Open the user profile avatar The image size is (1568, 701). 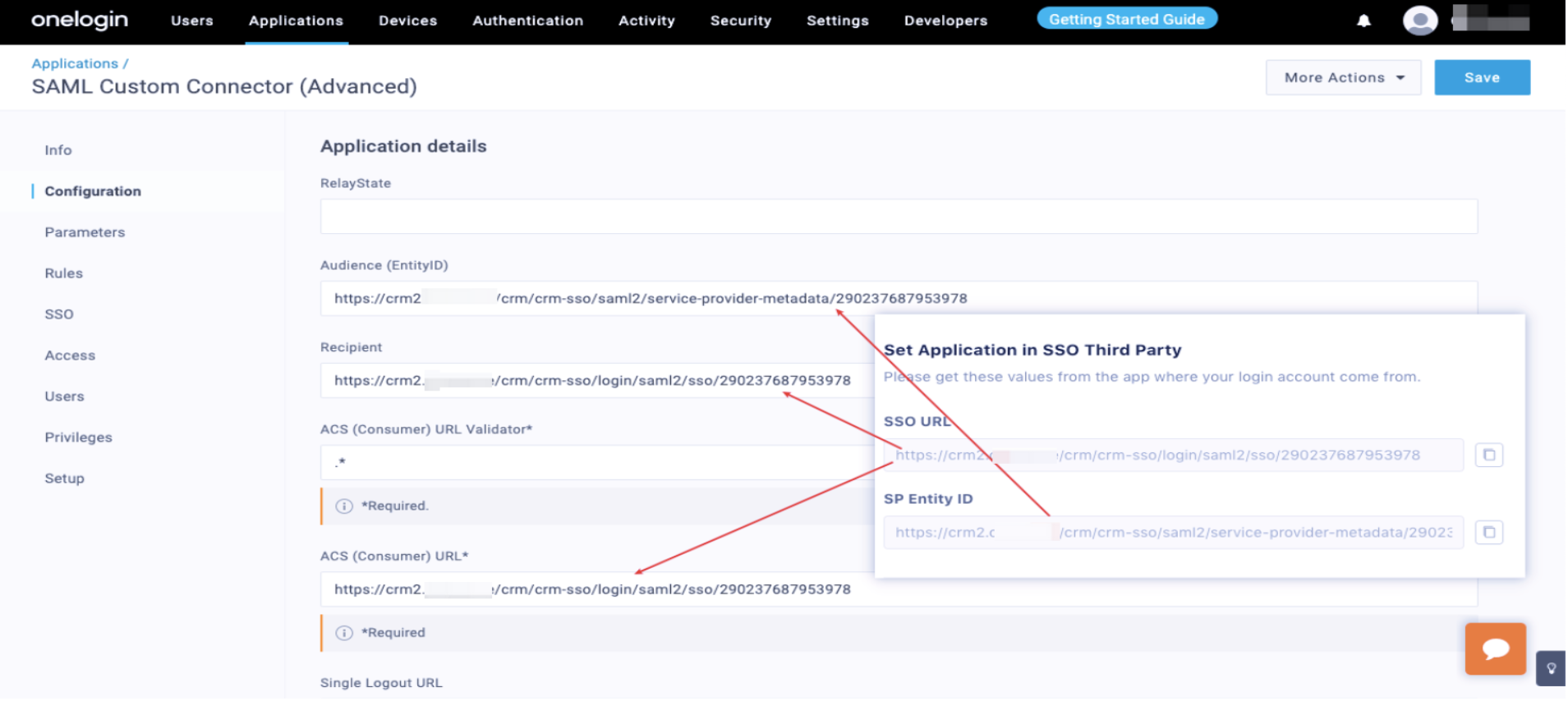point(1420,21)
